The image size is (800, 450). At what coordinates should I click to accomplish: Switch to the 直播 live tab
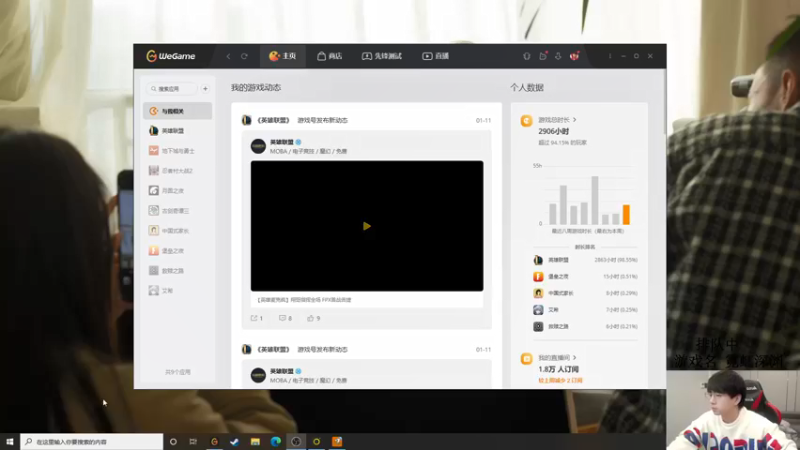[x=435, y=56]
